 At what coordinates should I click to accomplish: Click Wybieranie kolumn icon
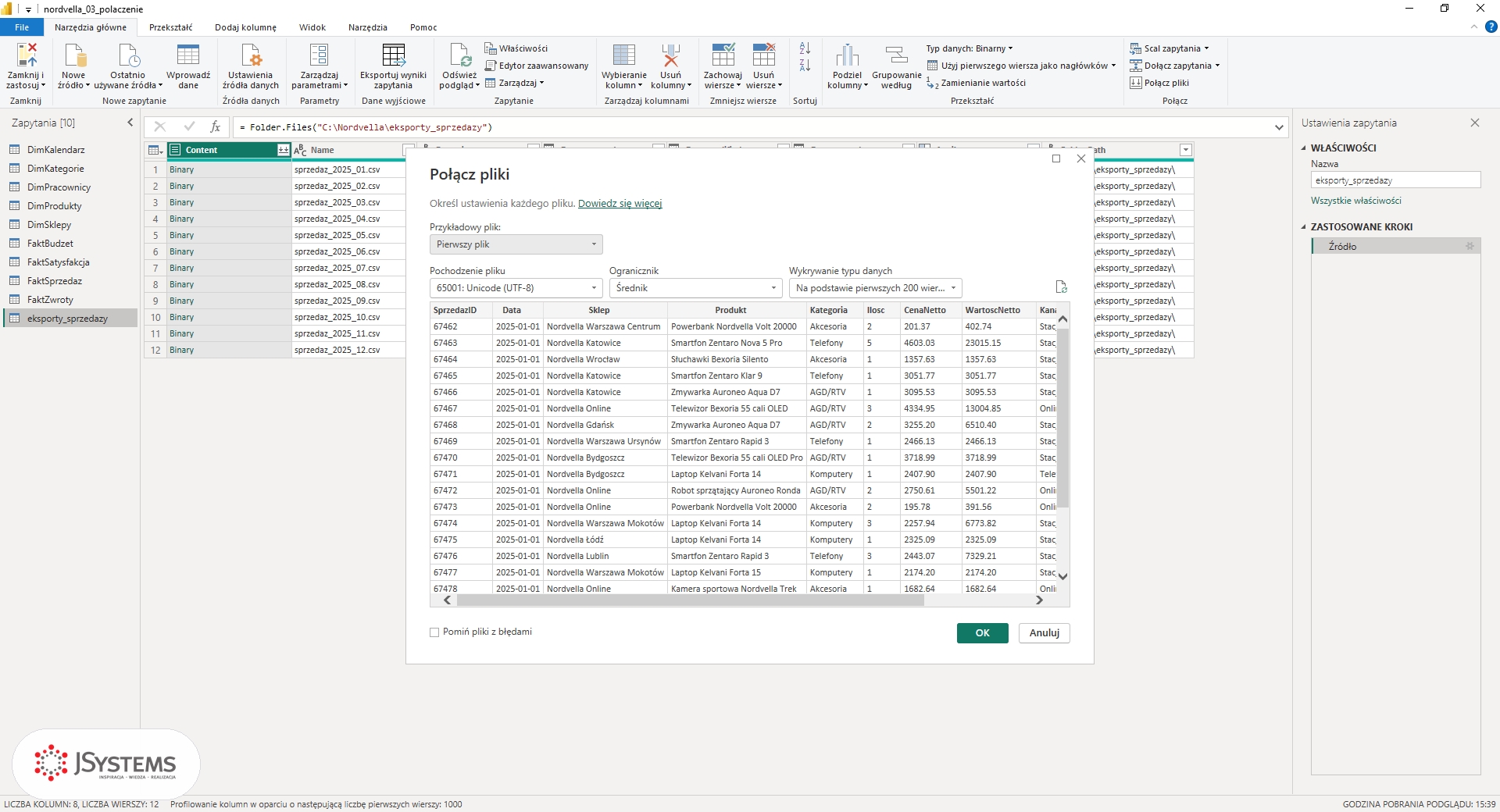click(623, 55)
